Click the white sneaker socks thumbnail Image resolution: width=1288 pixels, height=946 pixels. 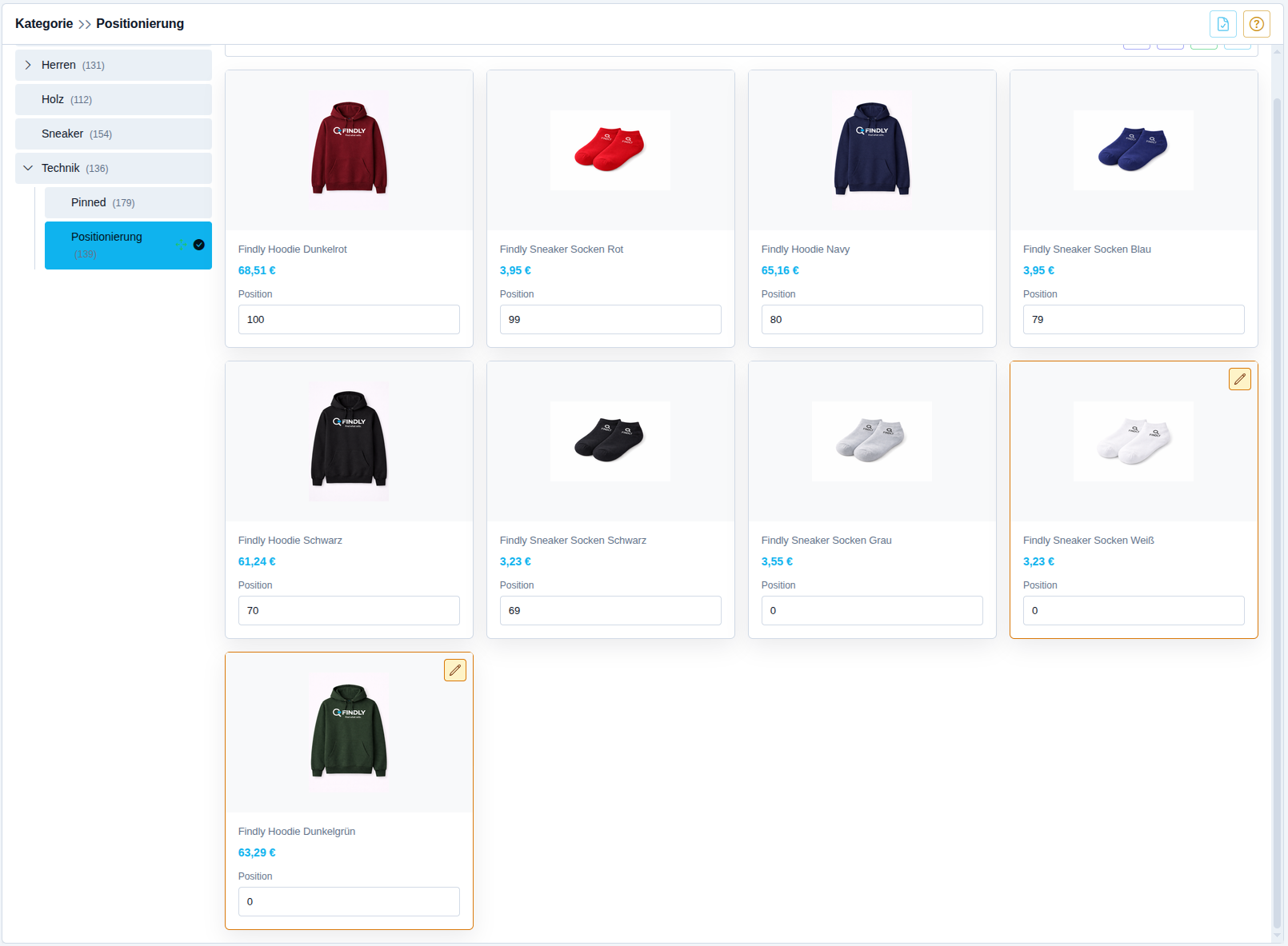(x=1134, y=441)
